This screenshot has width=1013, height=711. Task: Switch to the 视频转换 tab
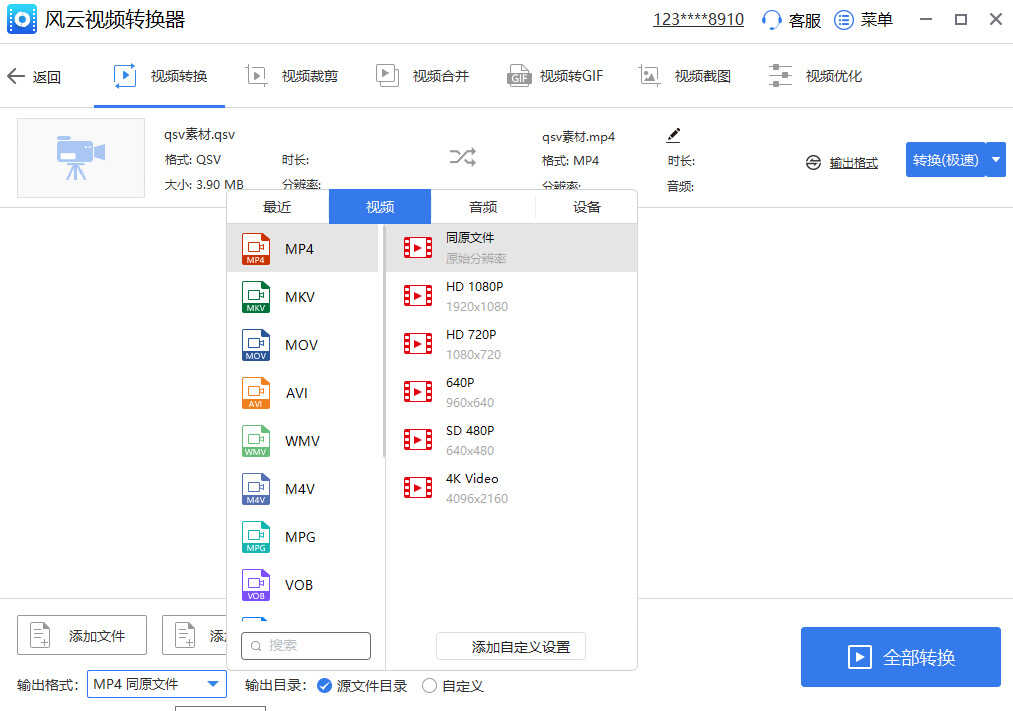click(160, 76)
